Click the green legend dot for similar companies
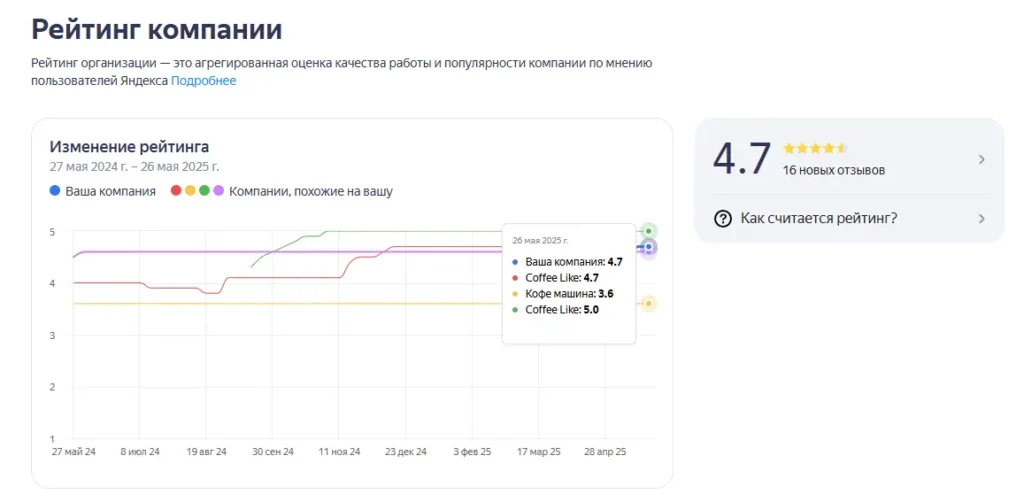Viewport: 1024px width, 502px height. (x=204, y=191)
